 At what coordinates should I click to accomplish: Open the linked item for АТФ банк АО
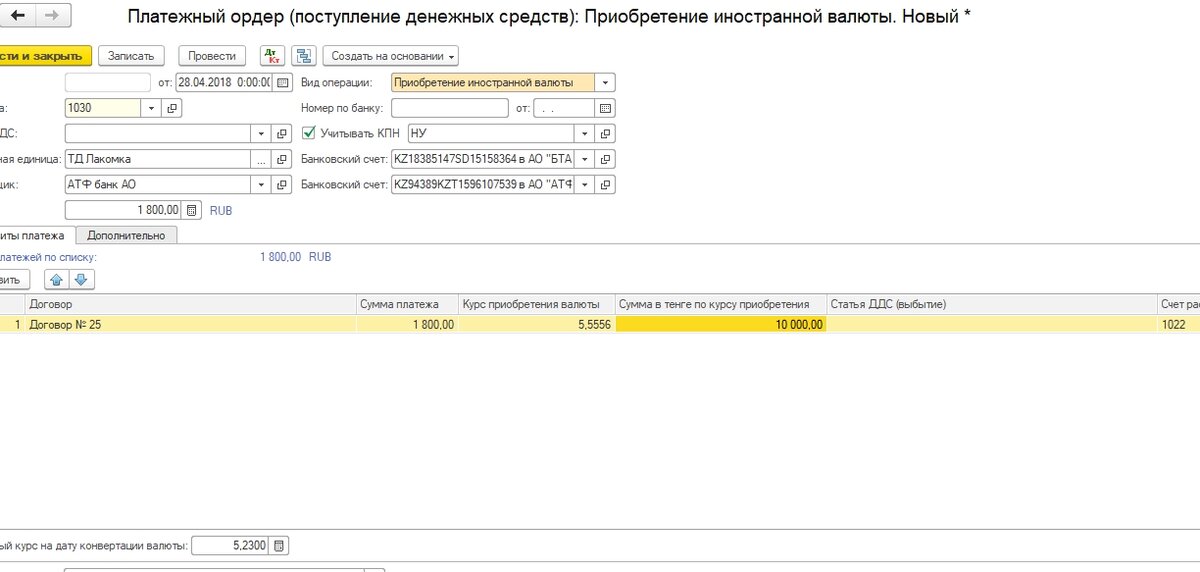point(280,184)
